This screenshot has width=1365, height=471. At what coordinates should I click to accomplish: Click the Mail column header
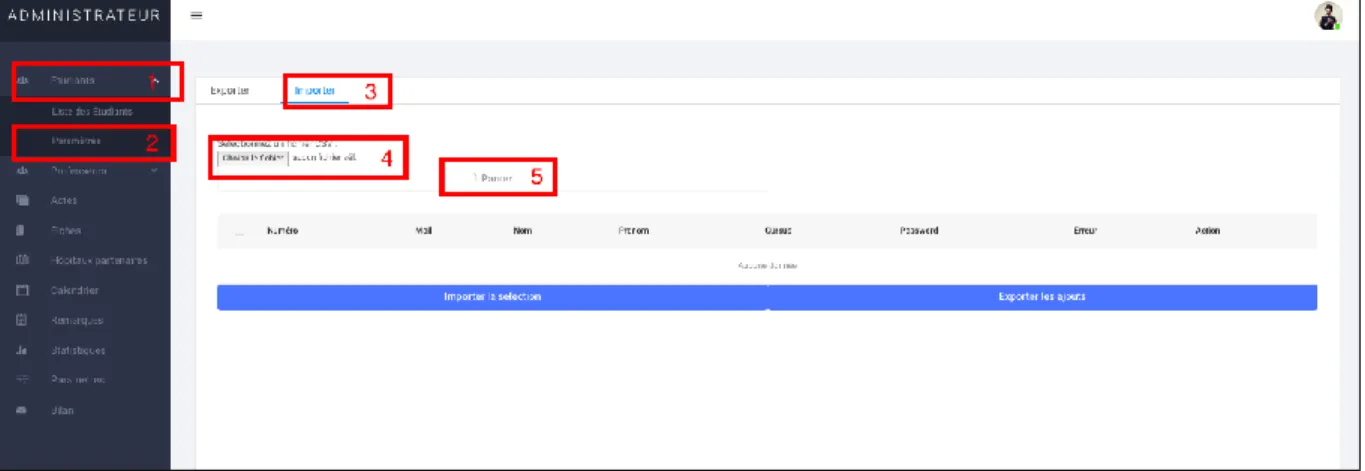point(424,231)
